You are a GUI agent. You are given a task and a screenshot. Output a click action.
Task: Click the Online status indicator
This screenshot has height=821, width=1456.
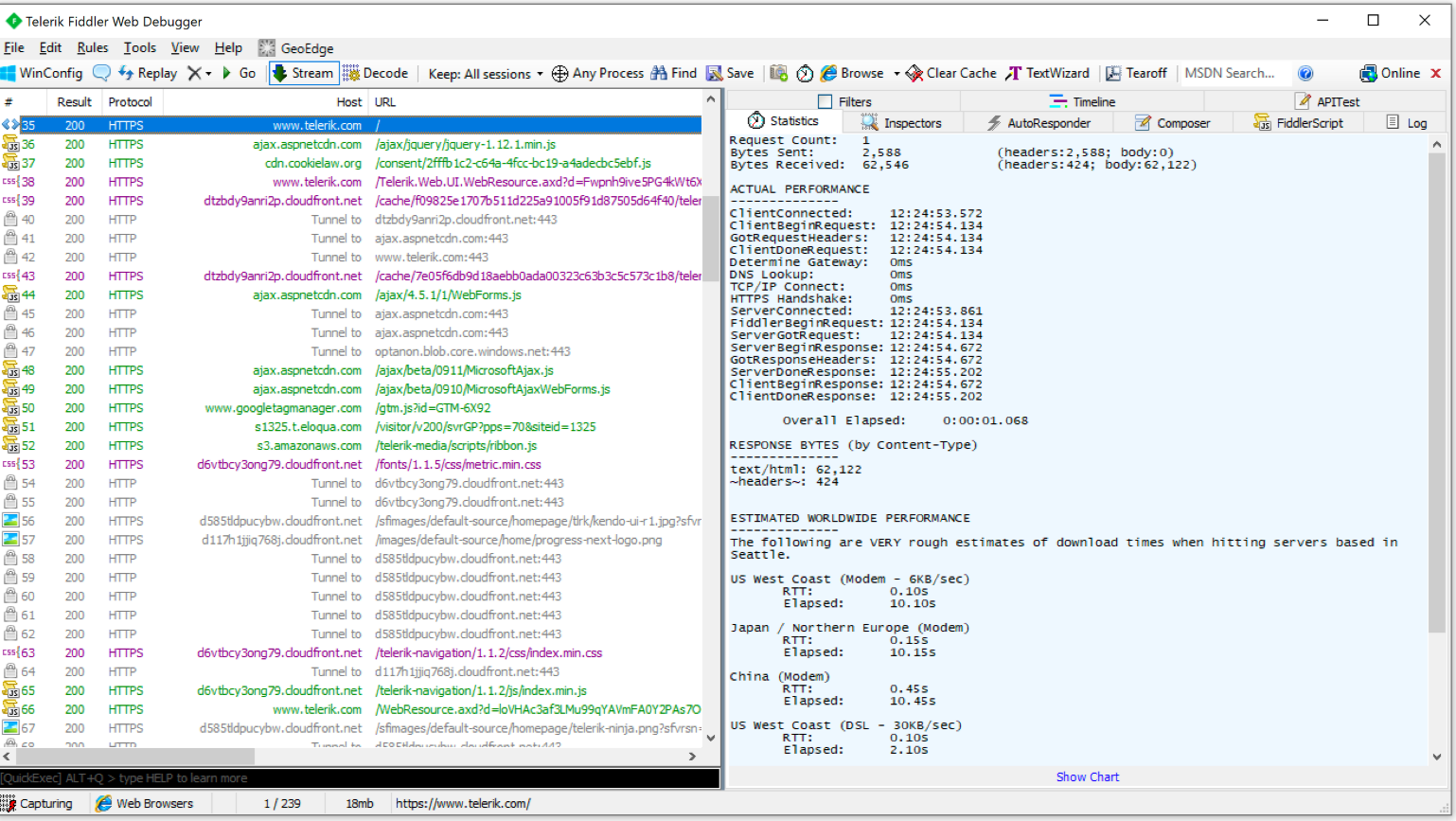1390,73
